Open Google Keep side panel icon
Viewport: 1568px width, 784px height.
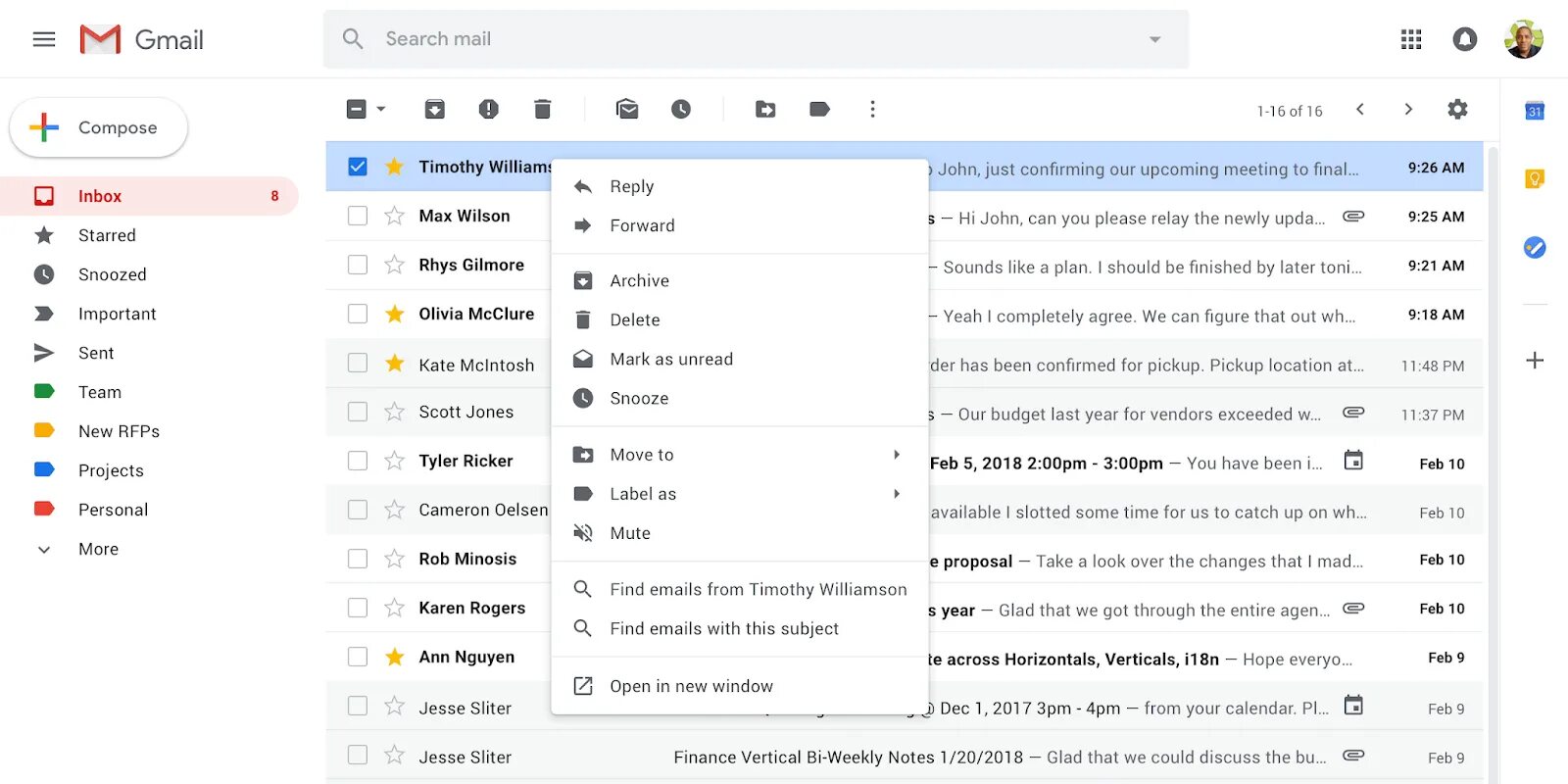point(1535,178)
